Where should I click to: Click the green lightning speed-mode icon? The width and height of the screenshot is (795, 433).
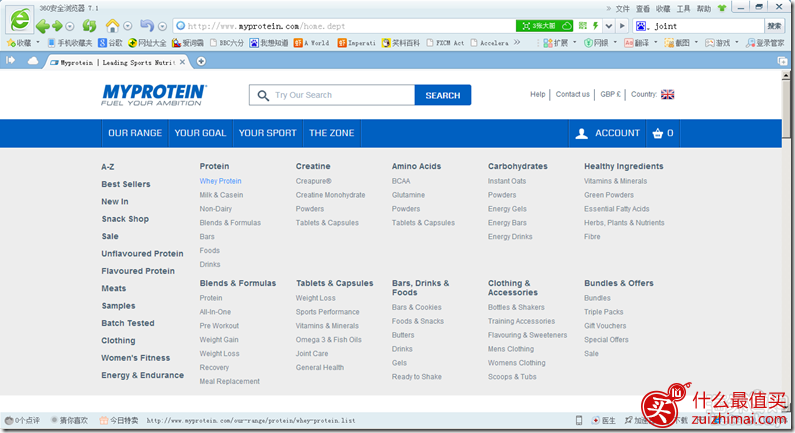[x=595, y=25]
